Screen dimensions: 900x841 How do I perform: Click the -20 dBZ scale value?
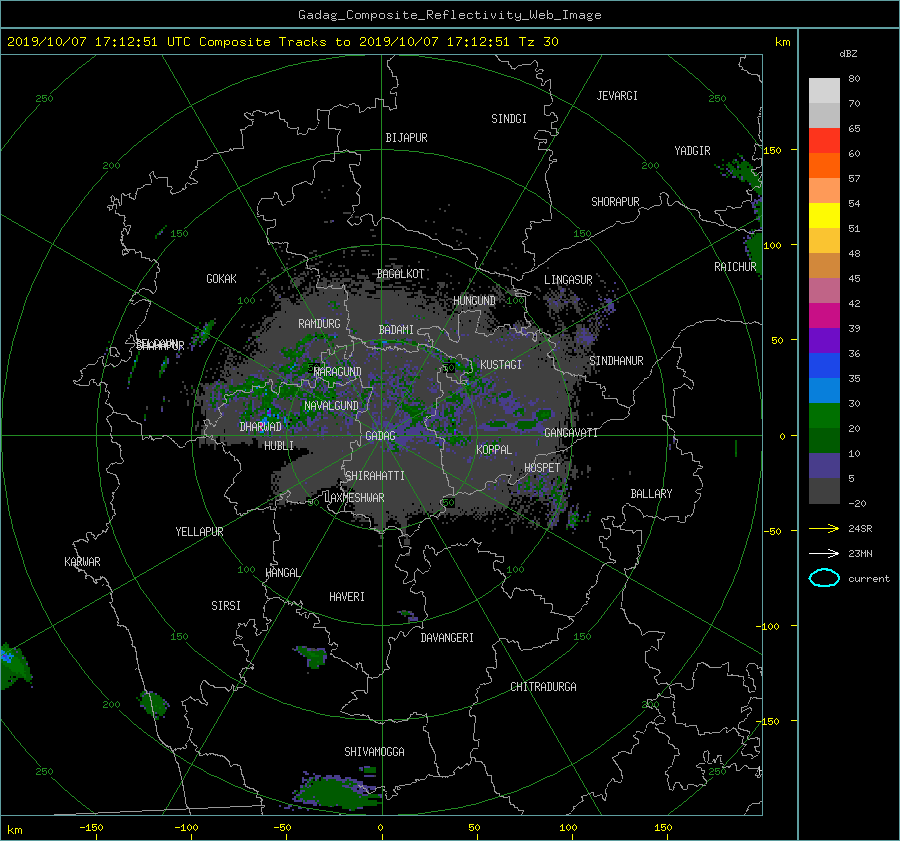point(857,503)
